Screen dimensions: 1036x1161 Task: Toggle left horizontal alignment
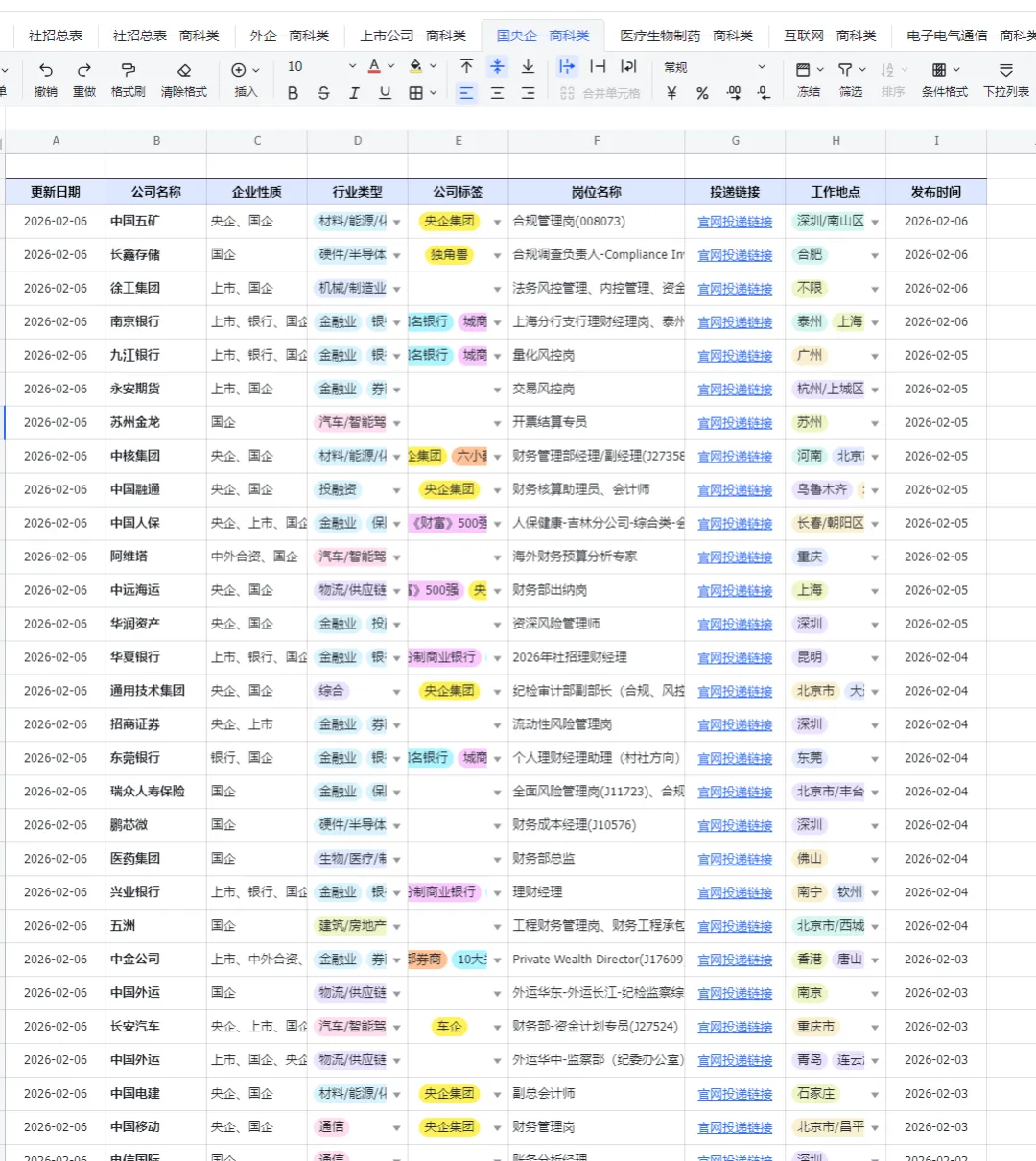466,93
